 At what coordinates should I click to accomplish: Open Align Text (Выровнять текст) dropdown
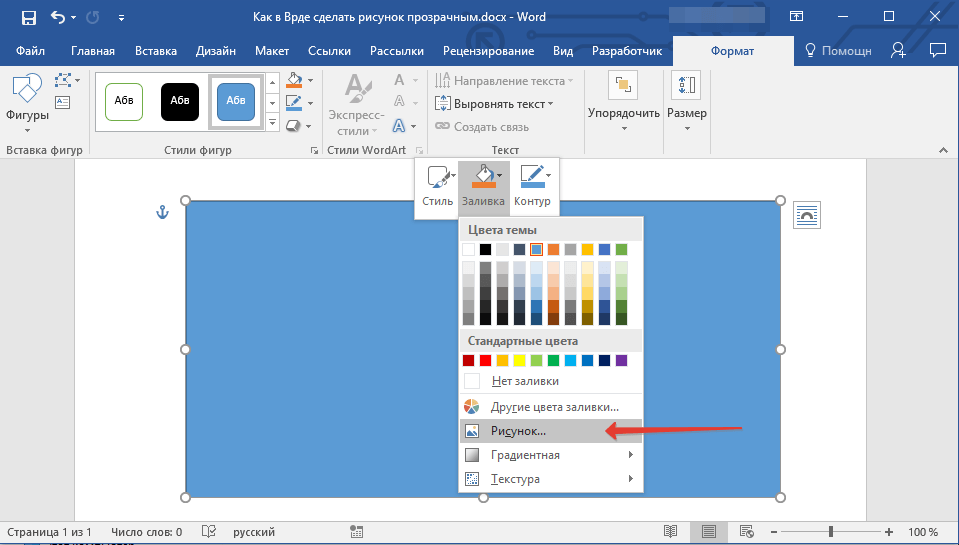click(x=495, y=104)
